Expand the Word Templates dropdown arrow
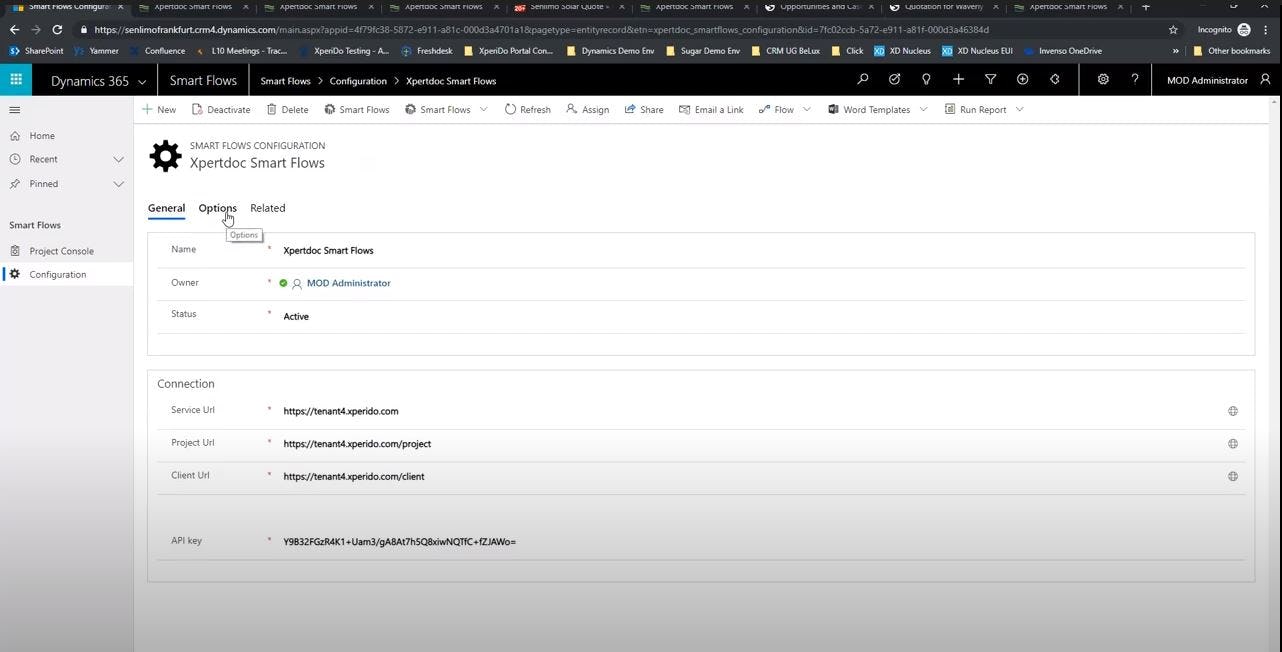This screenshot has width=1282, height=652. (923, 110)
